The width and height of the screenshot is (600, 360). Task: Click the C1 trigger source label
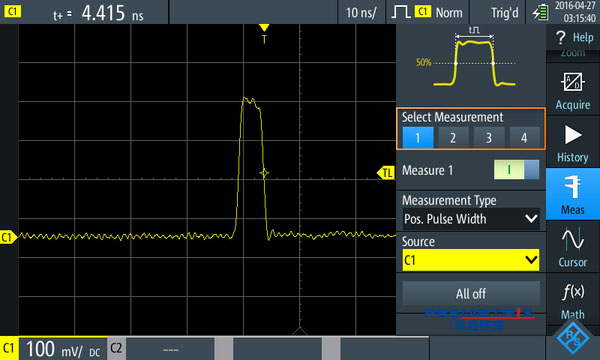422,11
